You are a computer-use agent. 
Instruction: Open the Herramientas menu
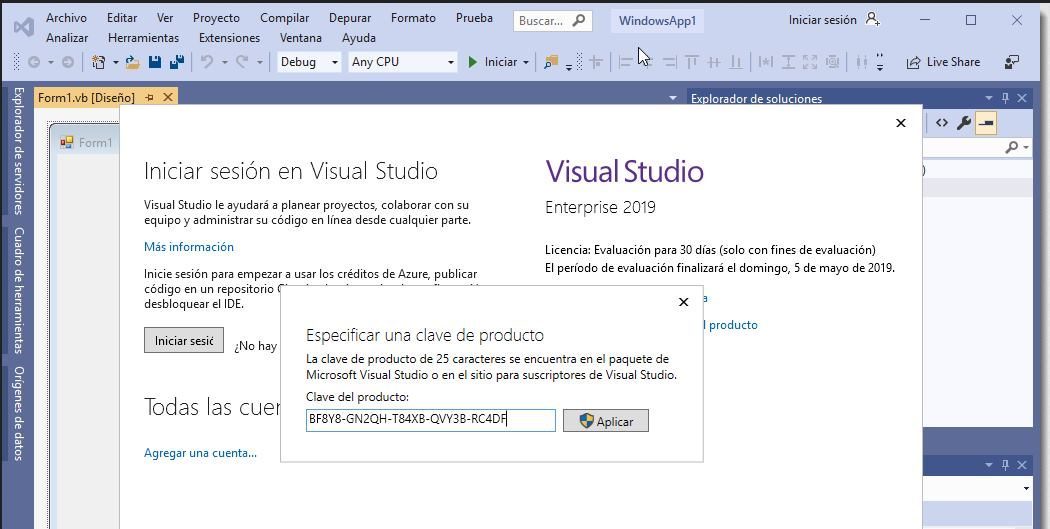(143, 38)
